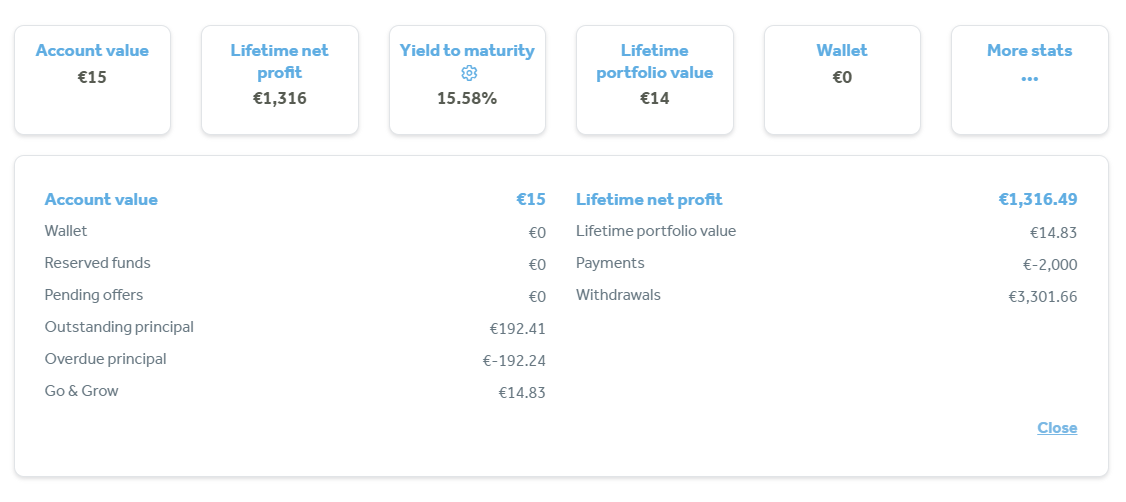Click the Pending offers row label

(94, 295)
